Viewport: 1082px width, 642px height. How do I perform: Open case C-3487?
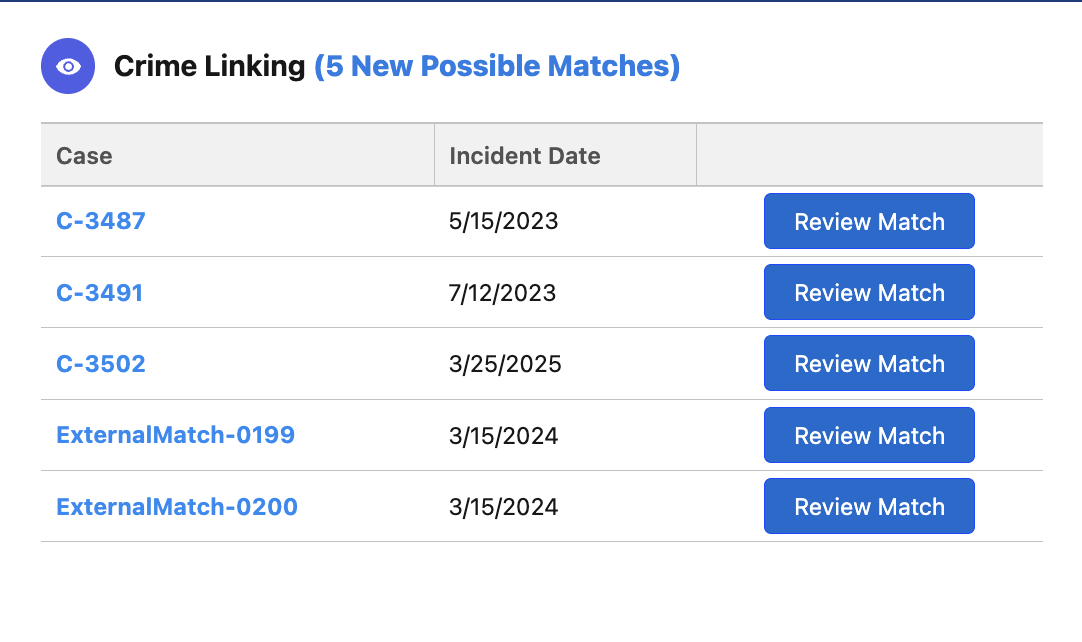pyautogui.click(x=101, y=221)
